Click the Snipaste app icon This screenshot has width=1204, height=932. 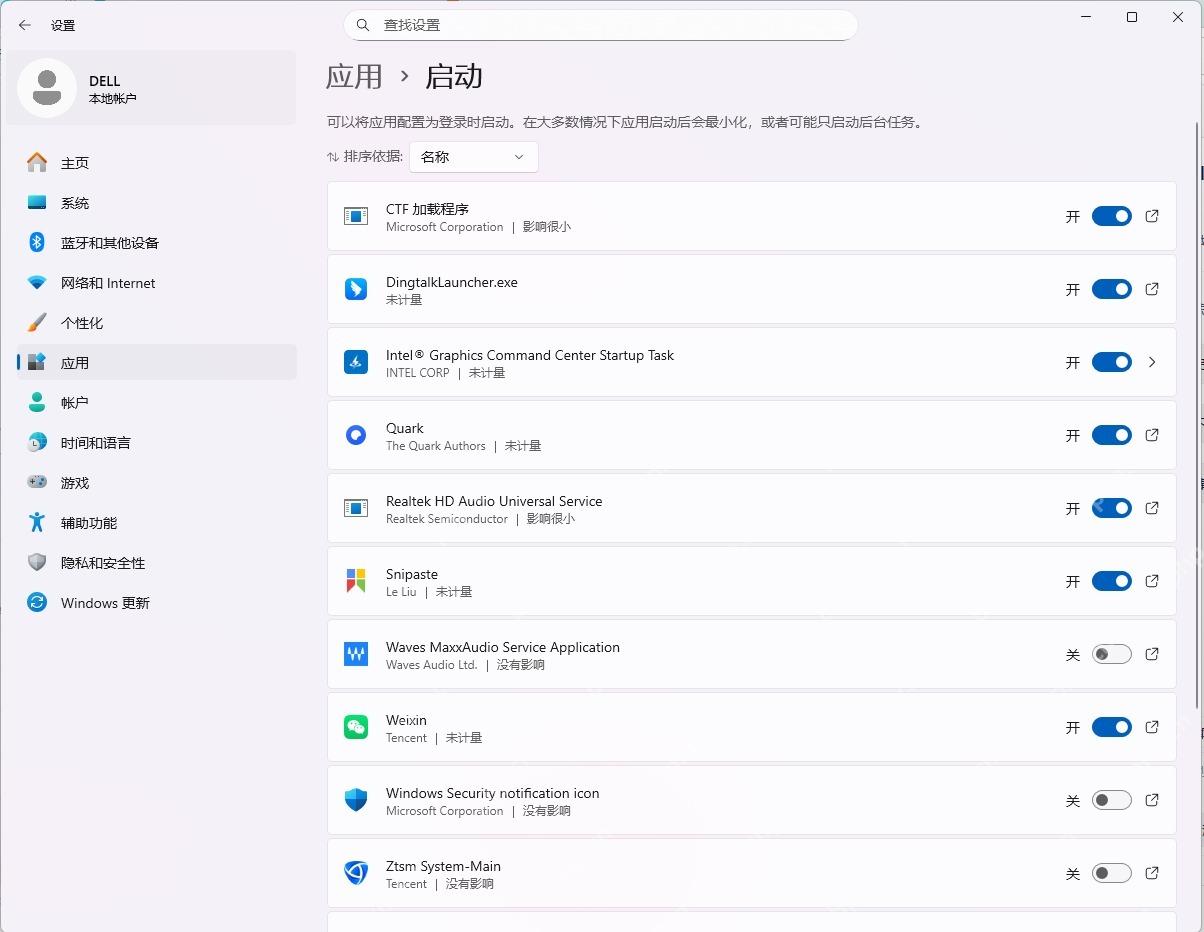[356, 581]
